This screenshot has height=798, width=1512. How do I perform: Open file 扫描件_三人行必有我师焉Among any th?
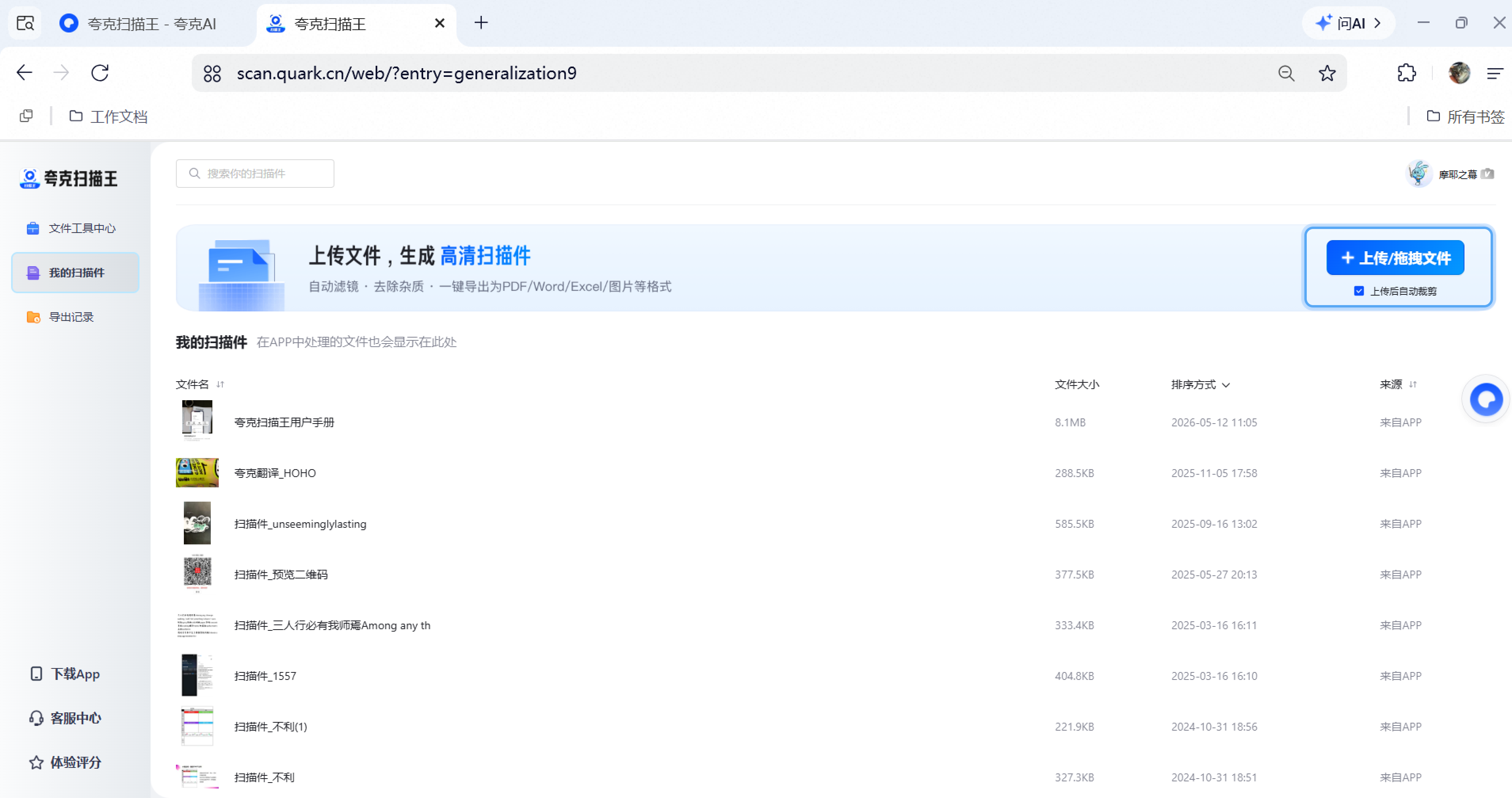332,626
